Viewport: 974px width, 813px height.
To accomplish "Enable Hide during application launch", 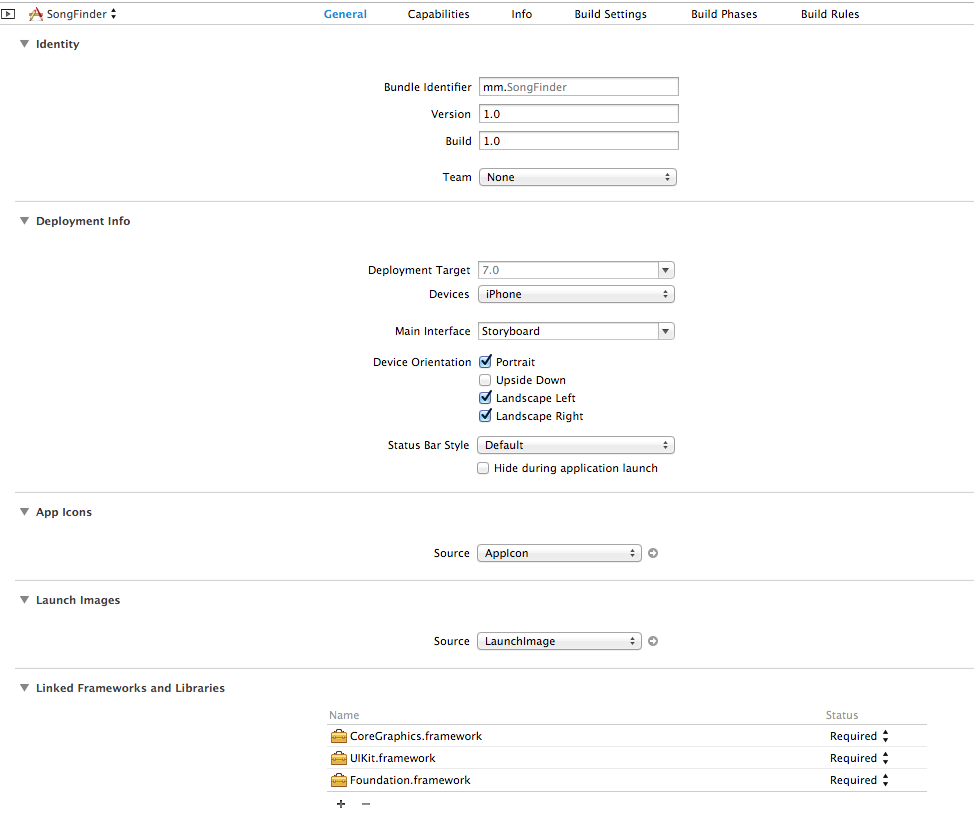I will 483,468.
